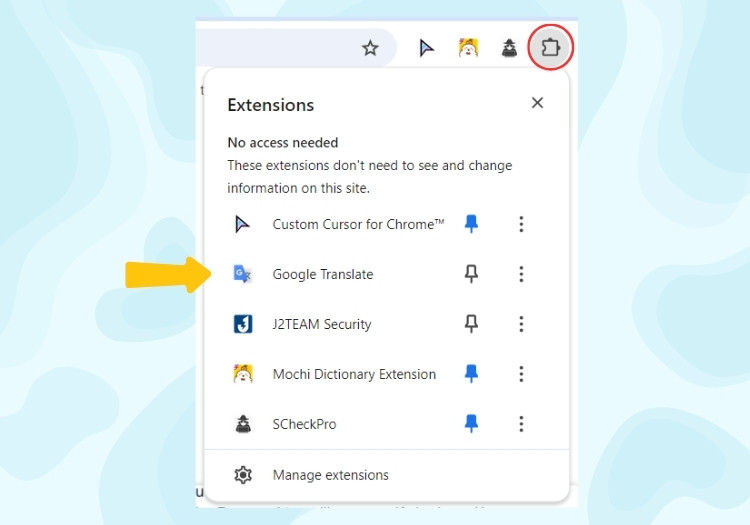Unpin Mochi Dictionary Extension from toolbar
The image size is (750, 525).
click(471, 374)
